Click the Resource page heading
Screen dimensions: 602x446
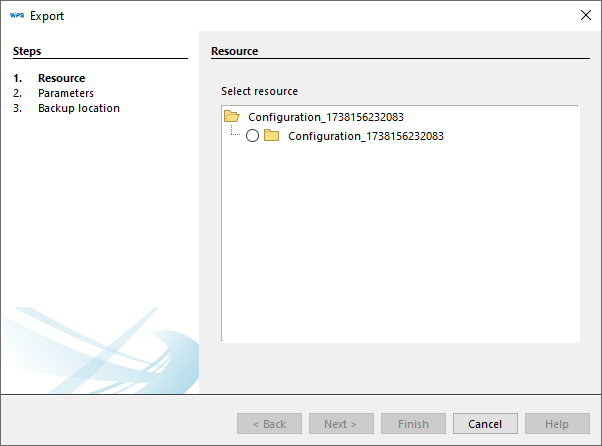[x=235, y=51]
